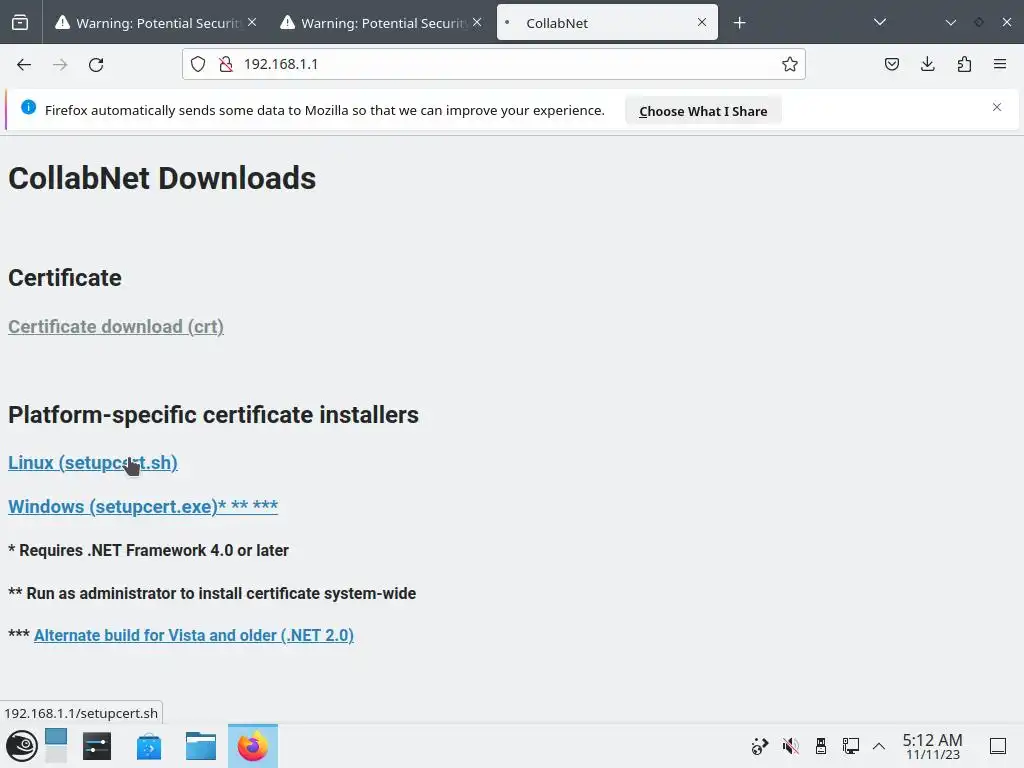
Task: Expand hidden system tray icons
Action: click(879, 746)
